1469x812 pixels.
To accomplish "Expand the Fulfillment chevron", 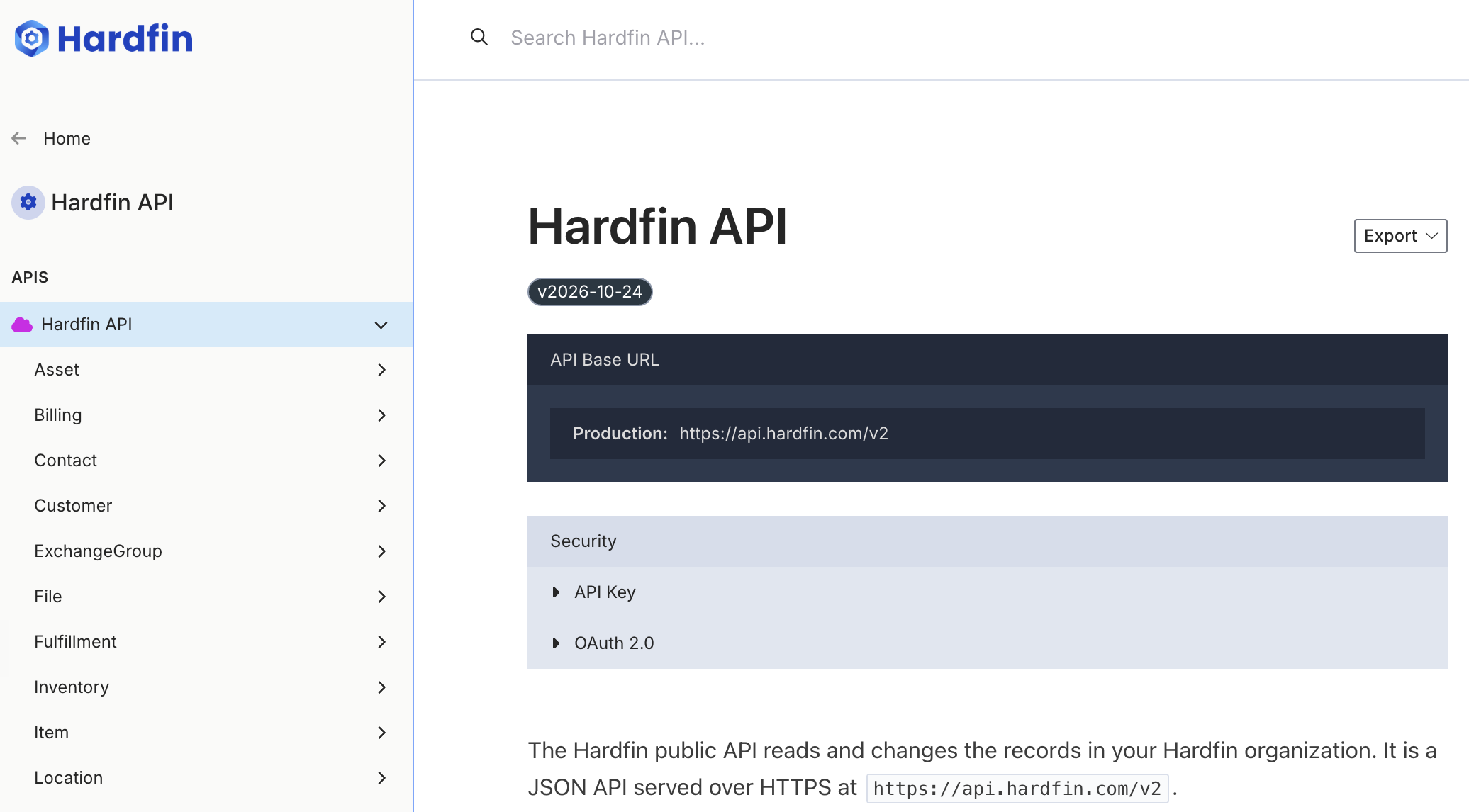I will 382,642.
